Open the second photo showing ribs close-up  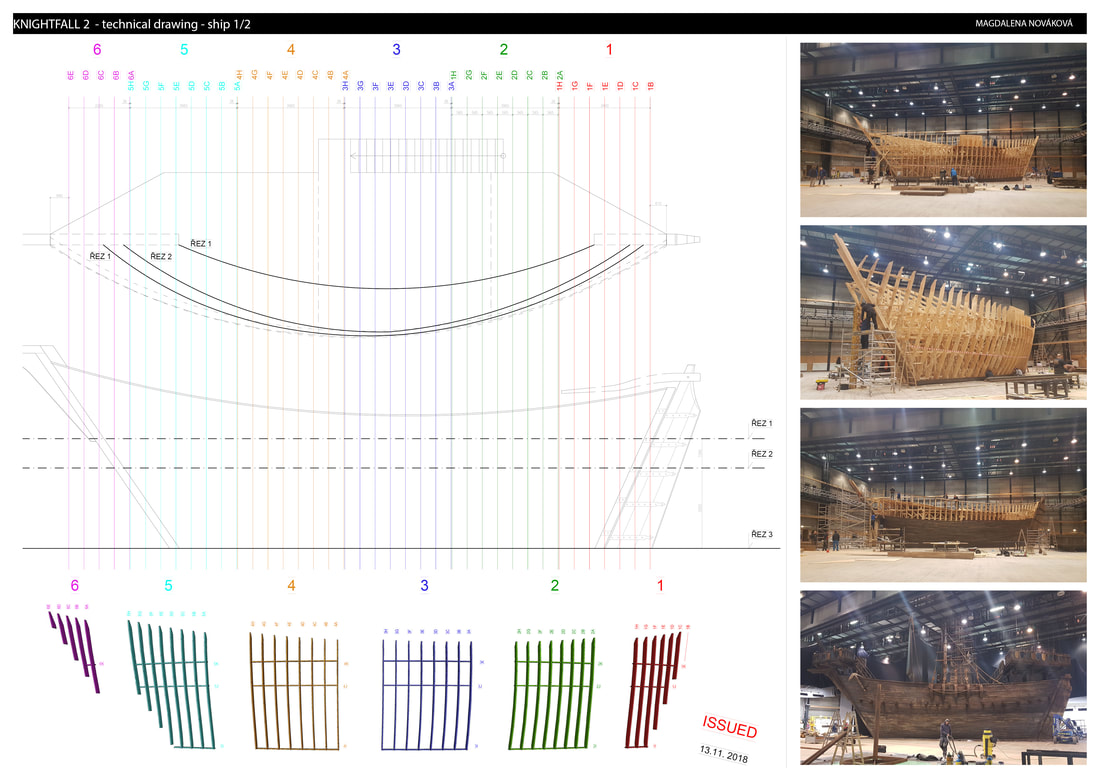[942, 312]
